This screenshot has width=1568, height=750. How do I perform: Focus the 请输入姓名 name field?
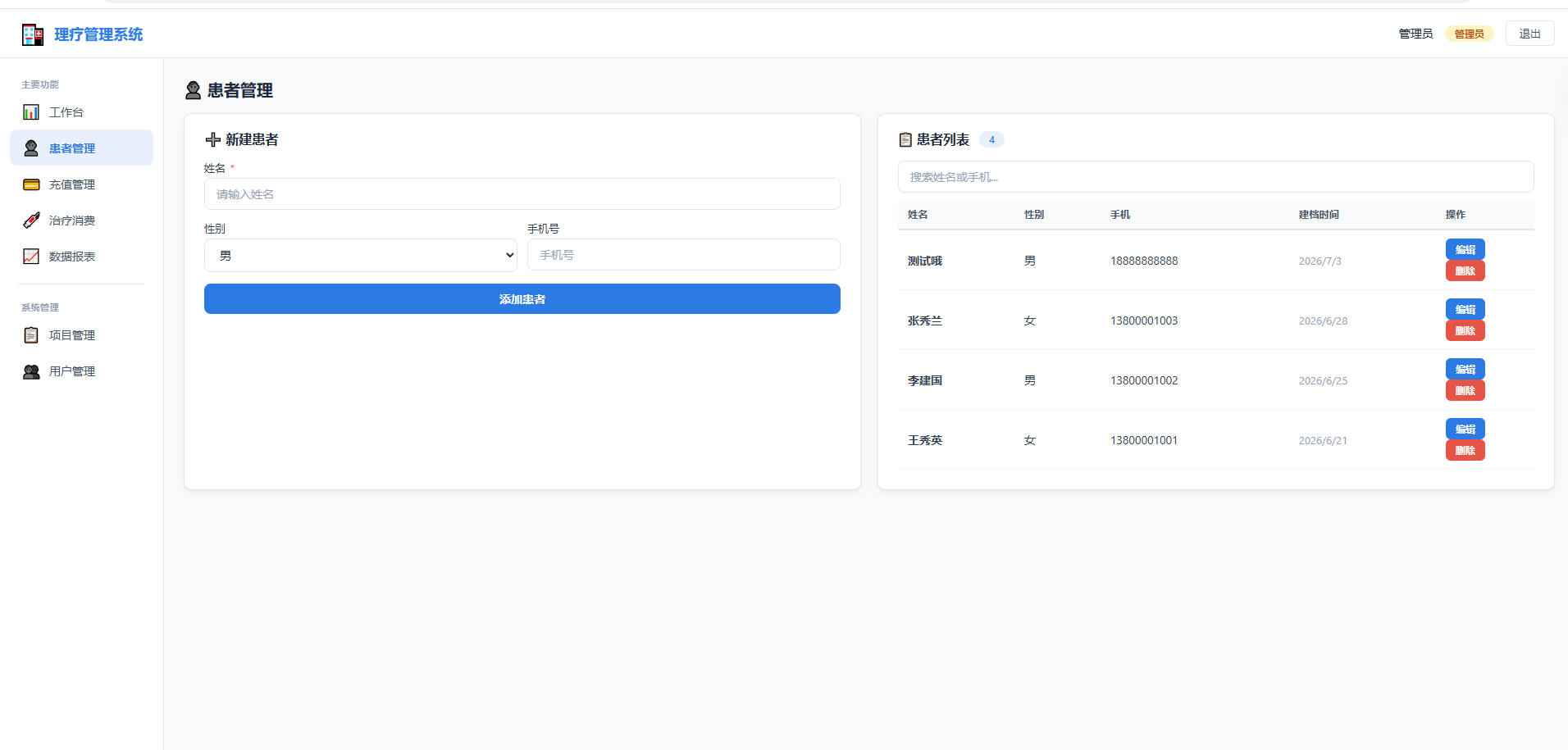coord(522,194)
